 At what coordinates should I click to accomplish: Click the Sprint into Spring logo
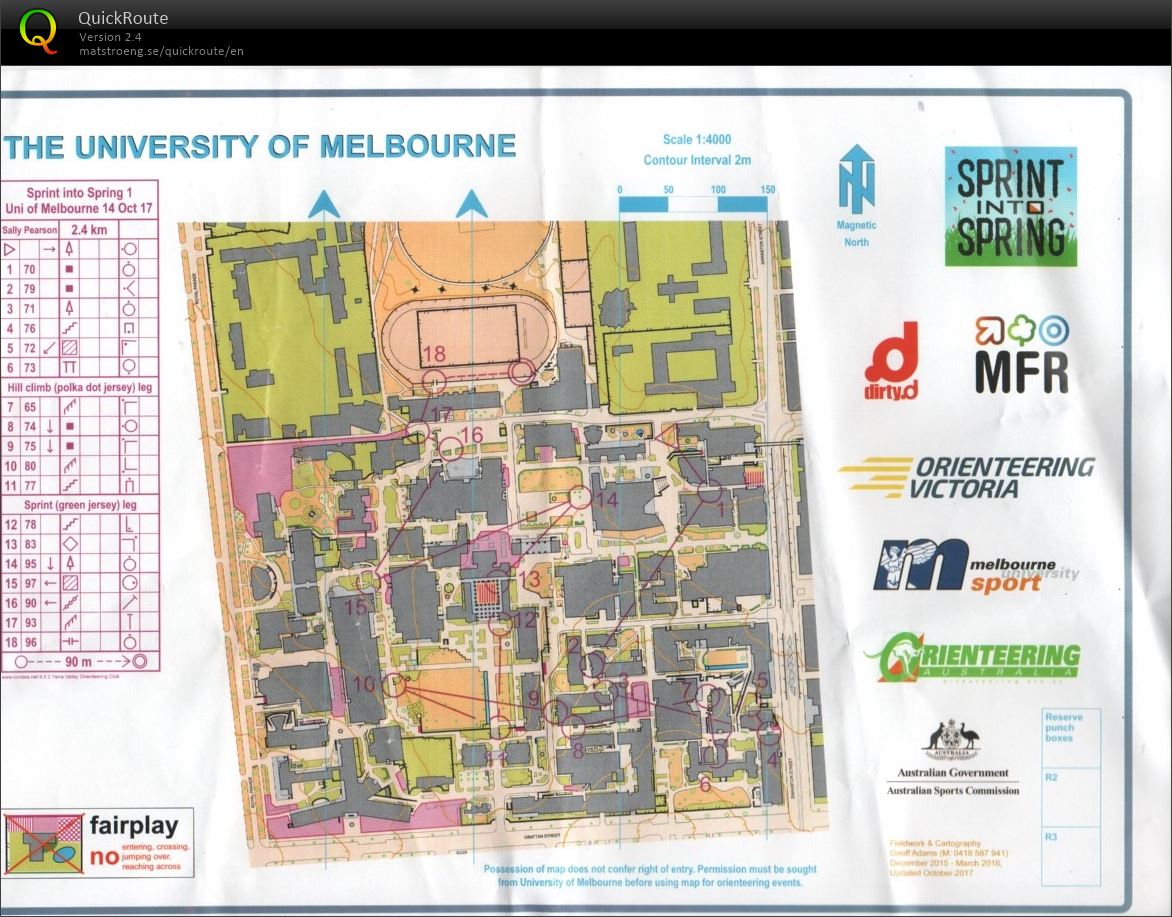point(1010,207)
